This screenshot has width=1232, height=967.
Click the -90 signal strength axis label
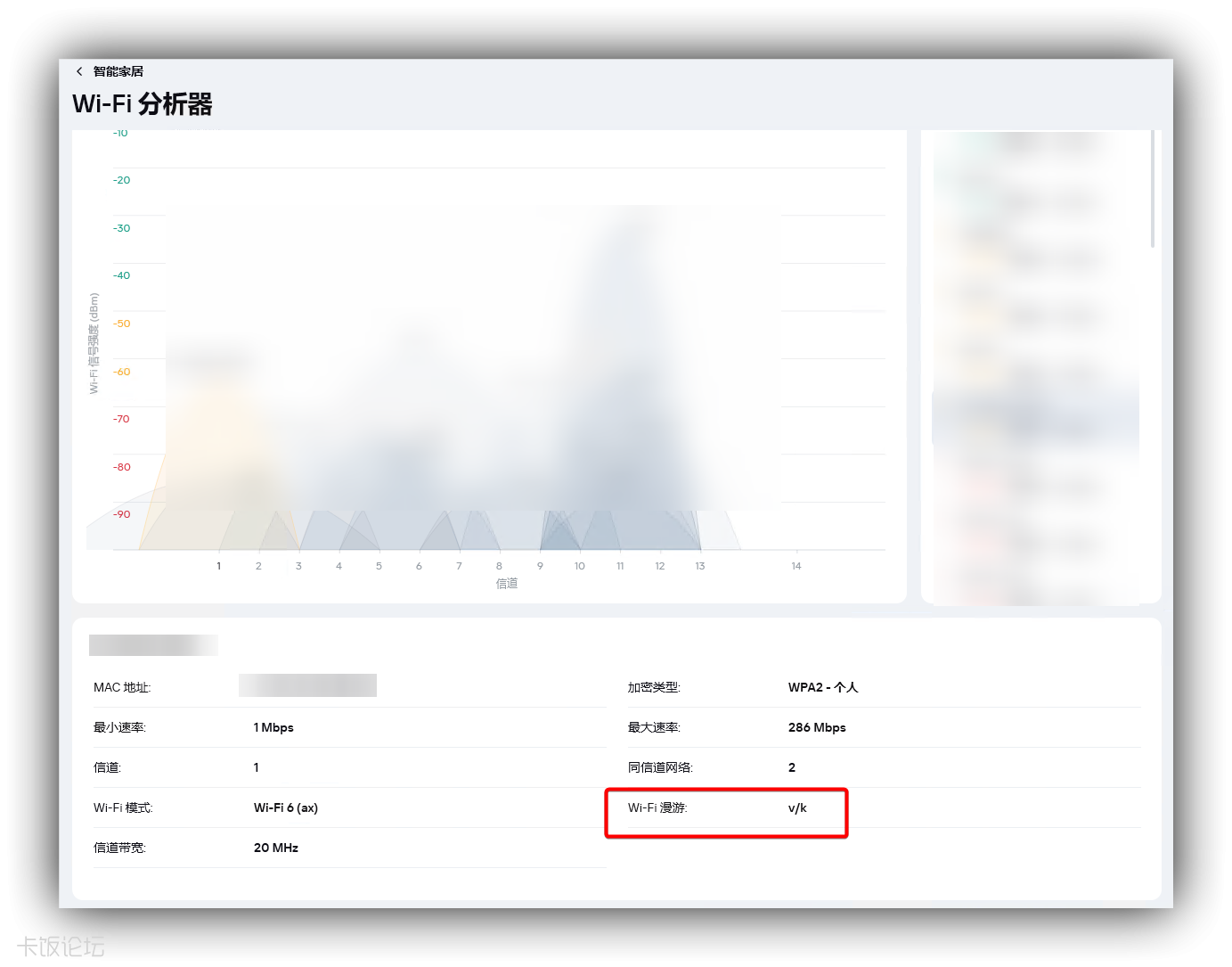(121, 514)
